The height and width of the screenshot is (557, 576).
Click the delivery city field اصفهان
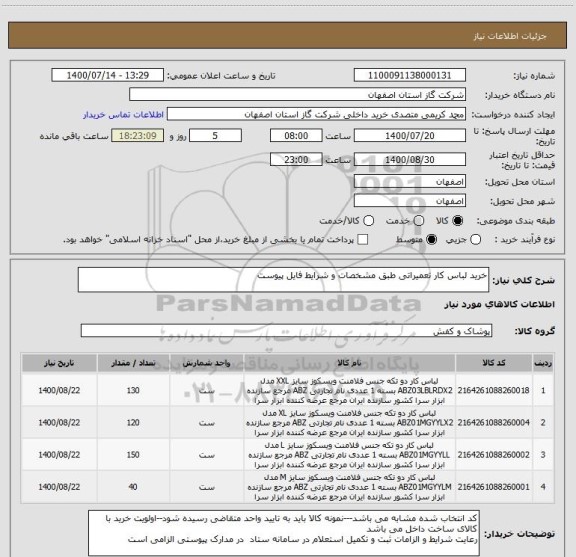[410, 201]
